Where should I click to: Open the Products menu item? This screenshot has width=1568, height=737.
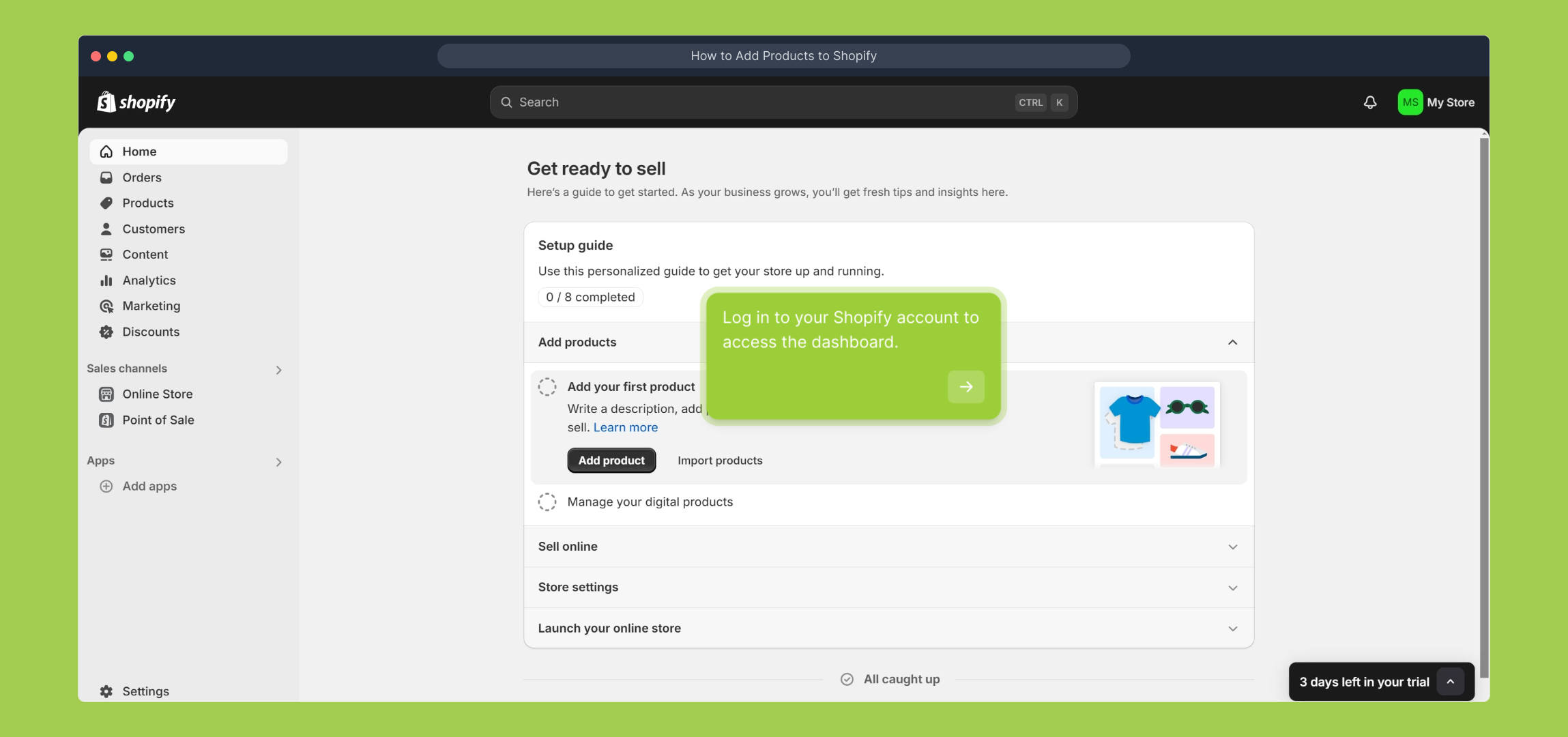click(148, 203)
